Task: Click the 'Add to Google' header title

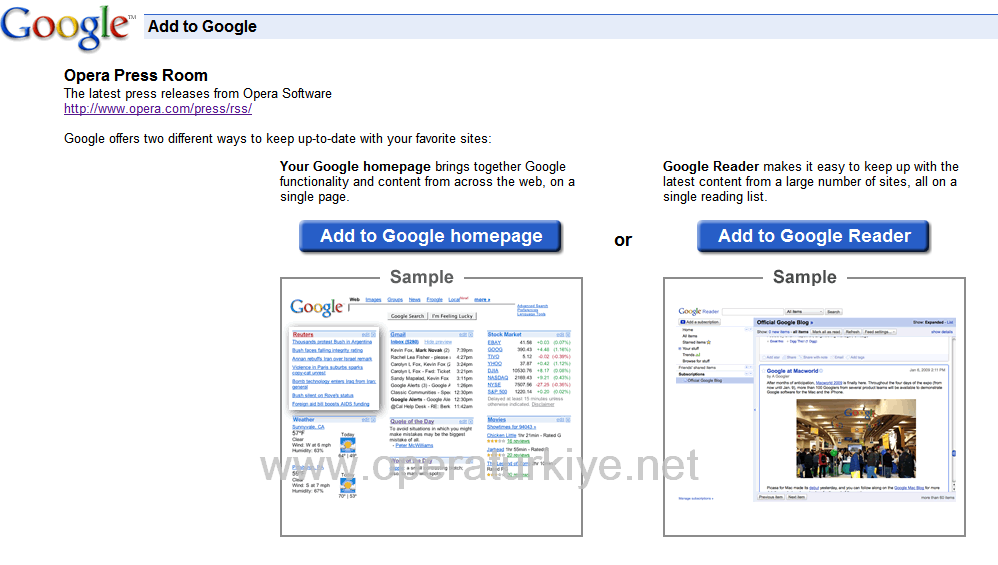Action: tap(202, 27)
